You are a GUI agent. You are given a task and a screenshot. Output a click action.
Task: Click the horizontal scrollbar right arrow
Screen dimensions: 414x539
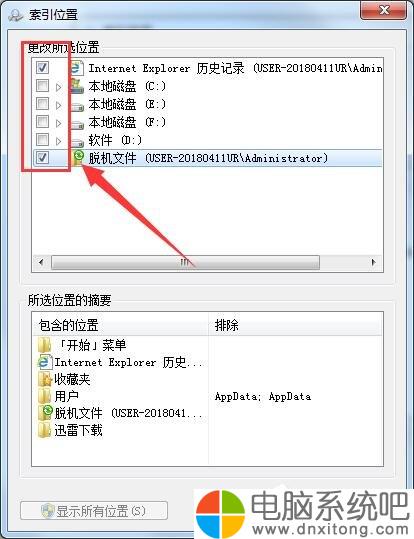374,263
